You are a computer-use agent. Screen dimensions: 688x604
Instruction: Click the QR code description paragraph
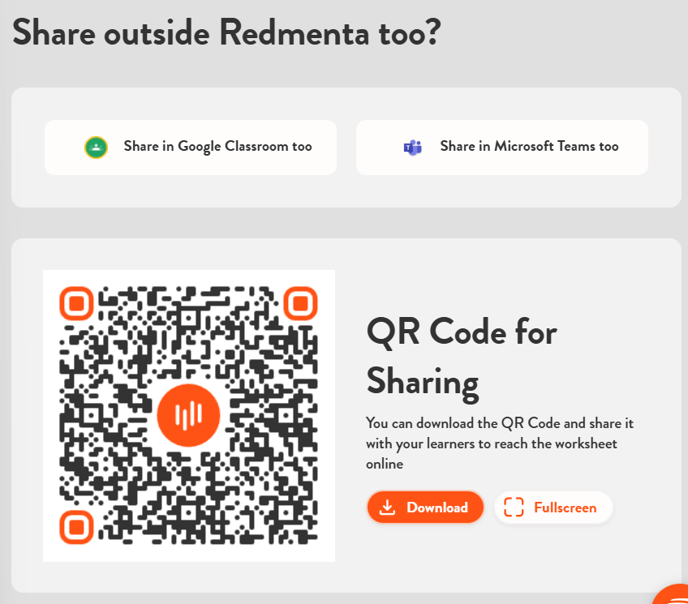[x=499, y=443]
